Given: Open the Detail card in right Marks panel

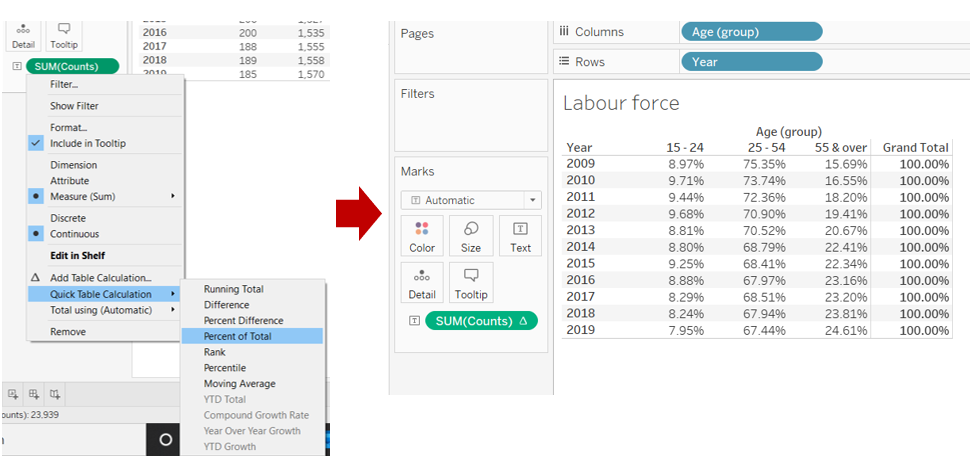Looking at the screenshot, I should pyautogui.click(x=422, y=283).
